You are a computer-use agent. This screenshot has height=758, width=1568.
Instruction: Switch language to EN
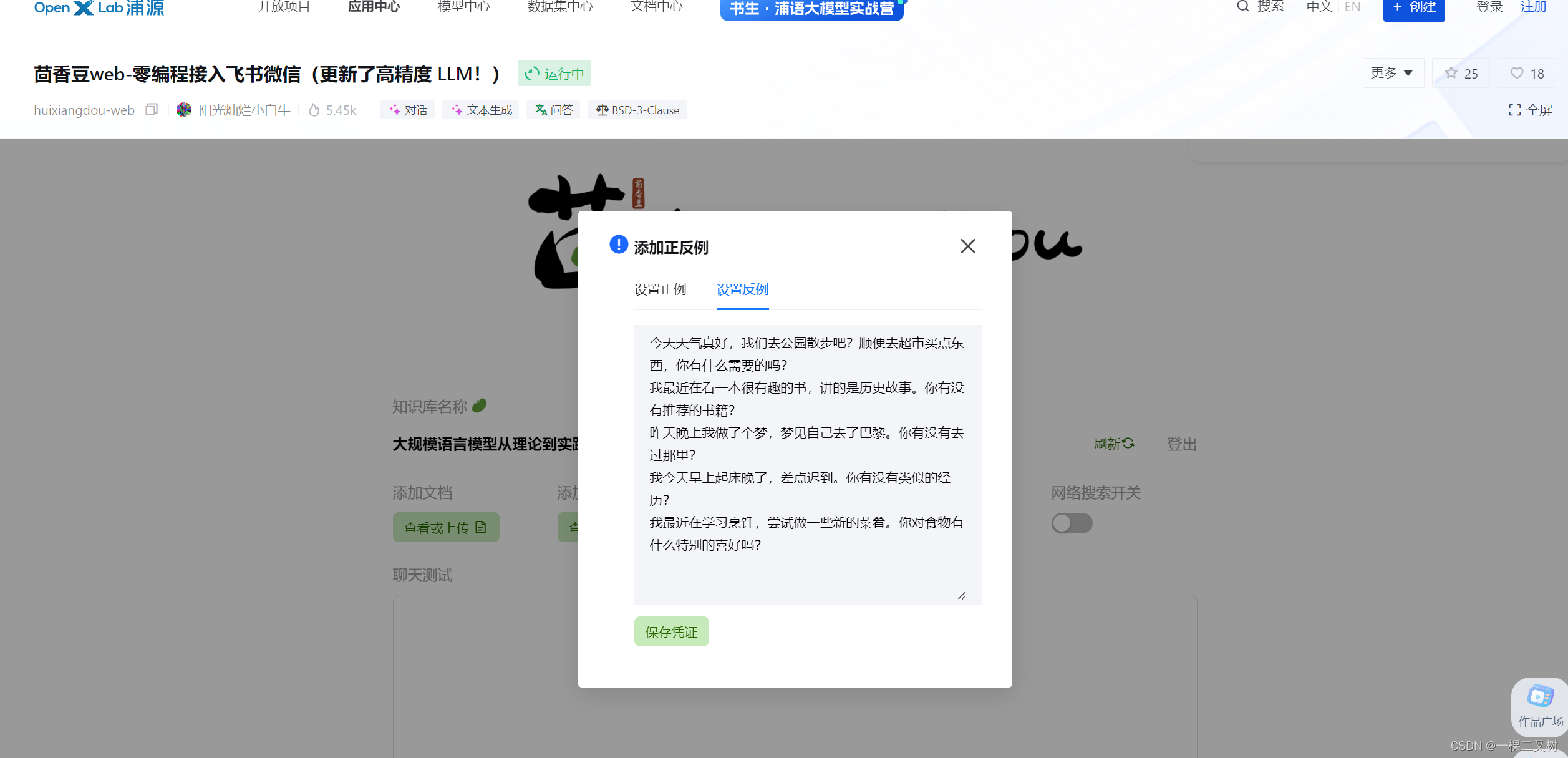[1352, 7]
